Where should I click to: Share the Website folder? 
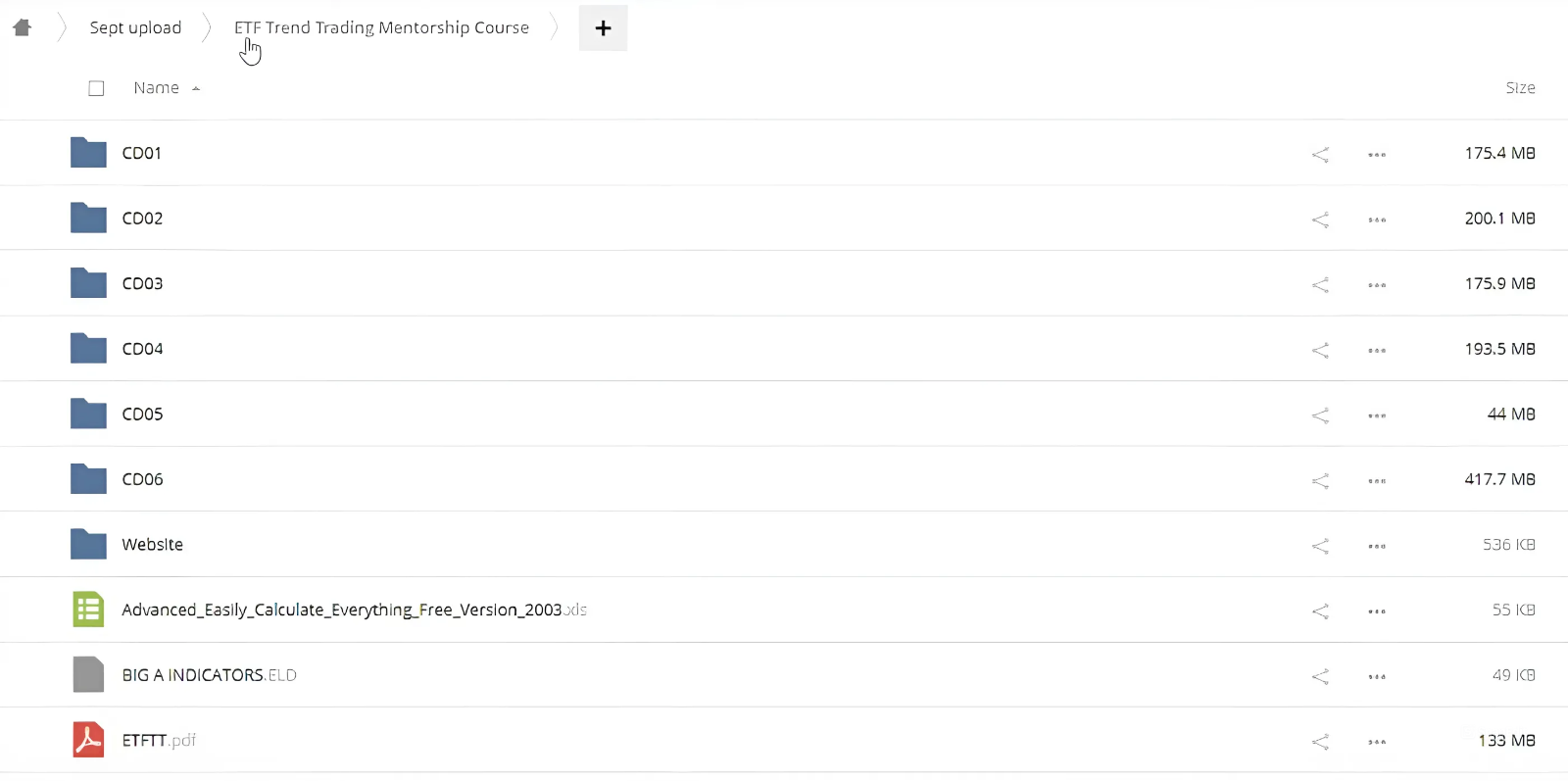tap(1320, 546)
